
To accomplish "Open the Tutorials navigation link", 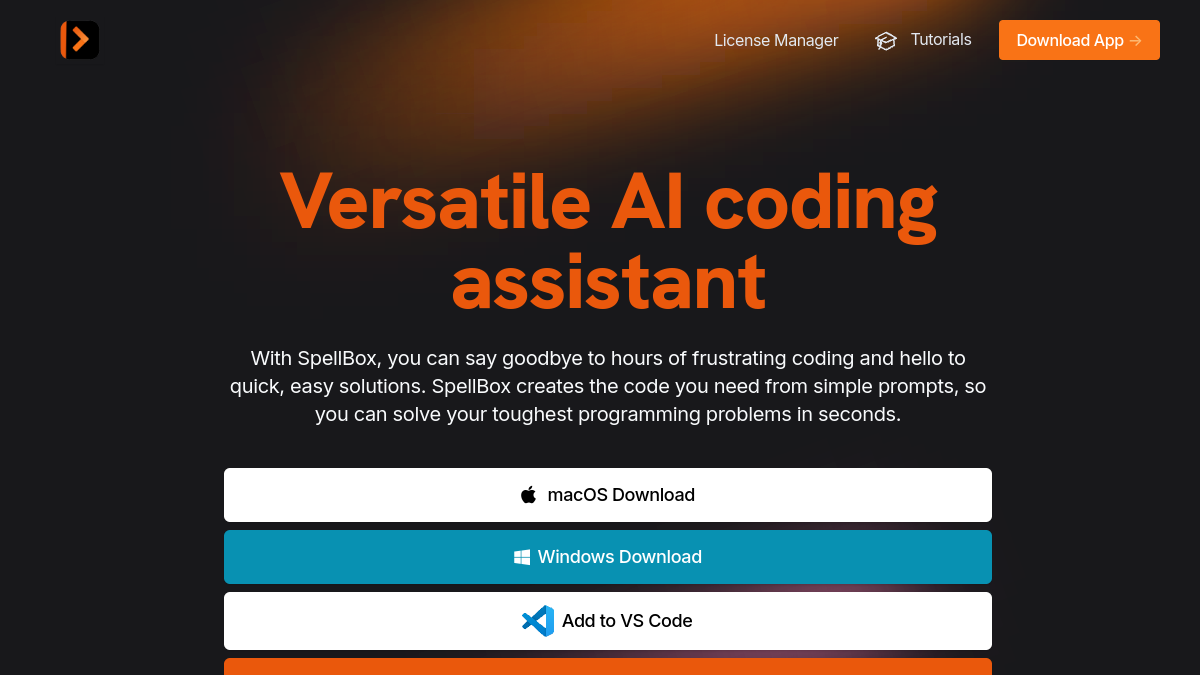I will tap(923, 40).
